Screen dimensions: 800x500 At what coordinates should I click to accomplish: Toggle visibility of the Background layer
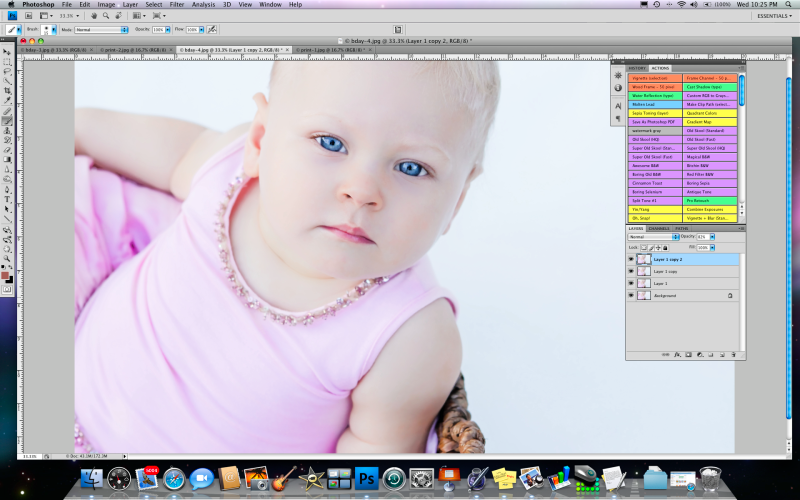[x=631, y=296]
